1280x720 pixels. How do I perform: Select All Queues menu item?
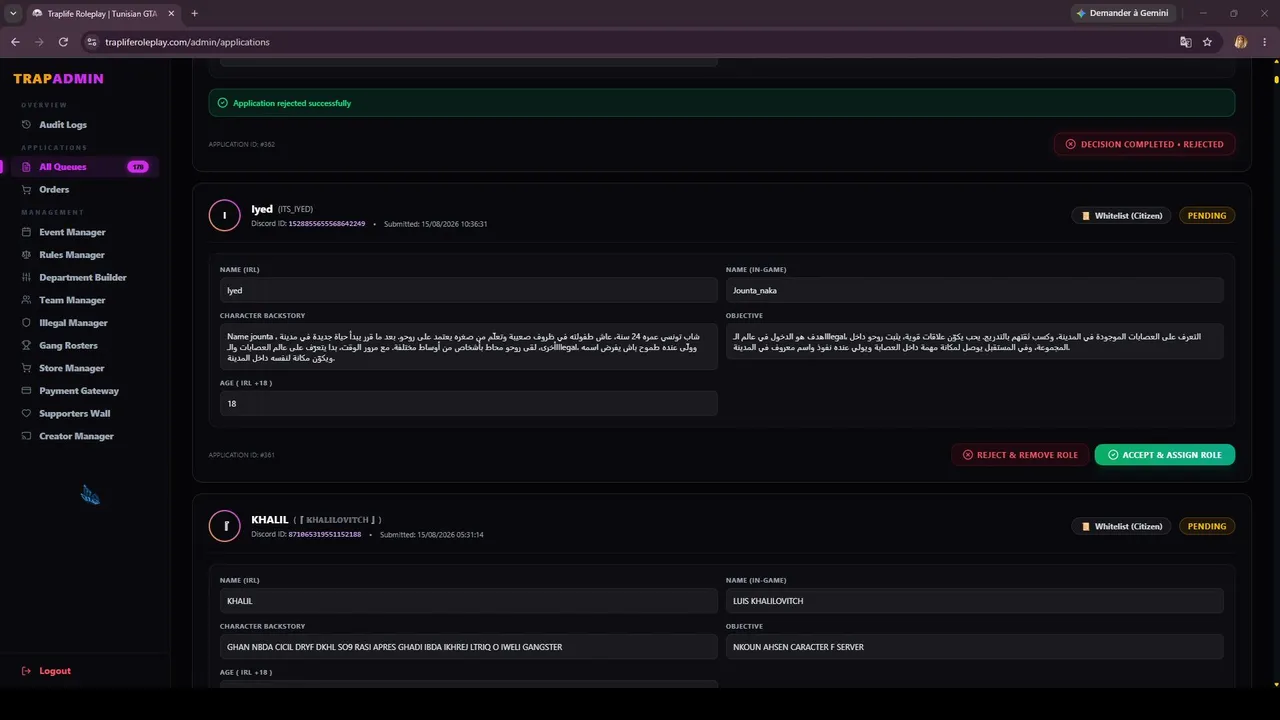pos(63,167)
